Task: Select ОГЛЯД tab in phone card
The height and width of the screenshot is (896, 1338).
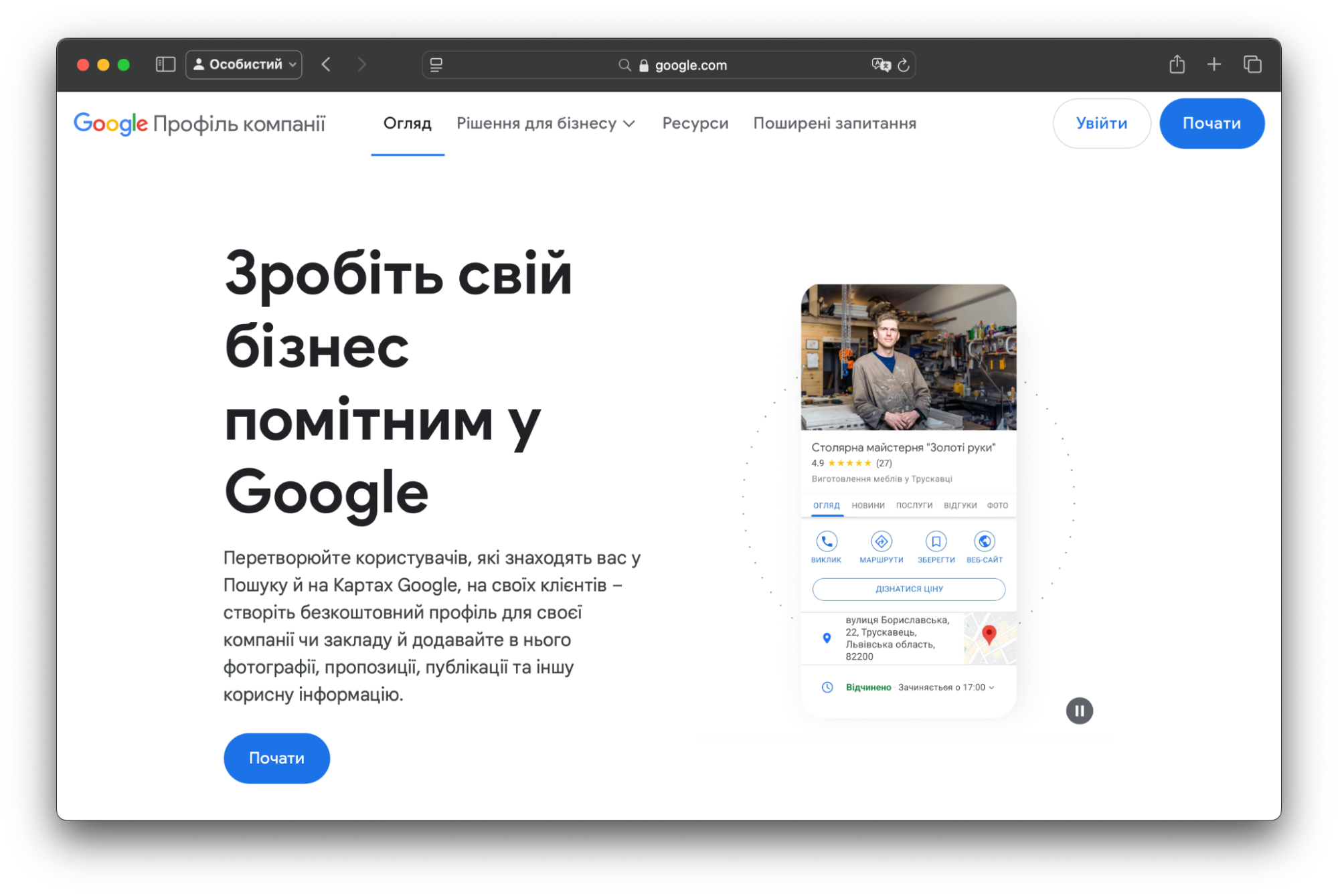Action: pos(826,505)
